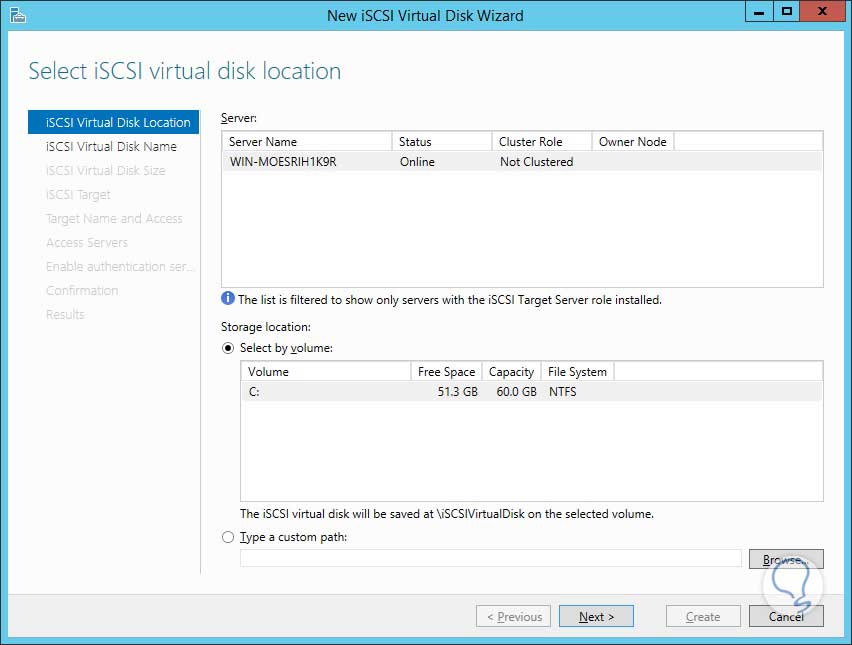Click the Owner Node column header

[632, 142]
